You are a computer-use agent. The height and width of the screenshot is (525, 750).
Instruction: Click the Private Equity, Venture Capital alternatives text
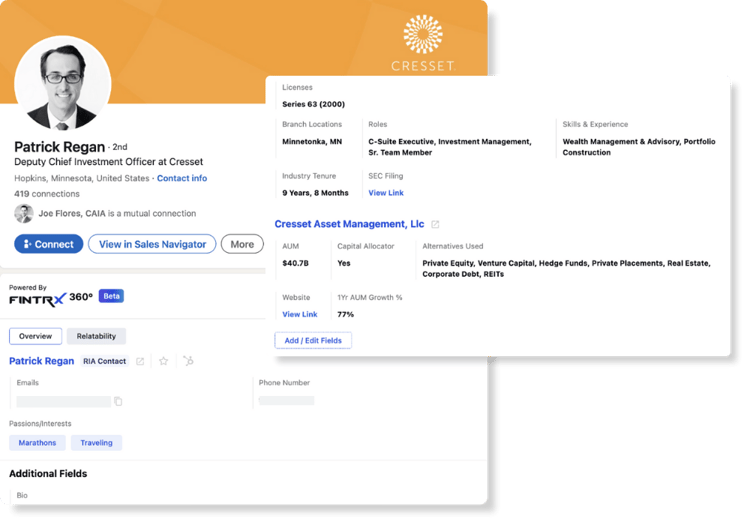566,268
